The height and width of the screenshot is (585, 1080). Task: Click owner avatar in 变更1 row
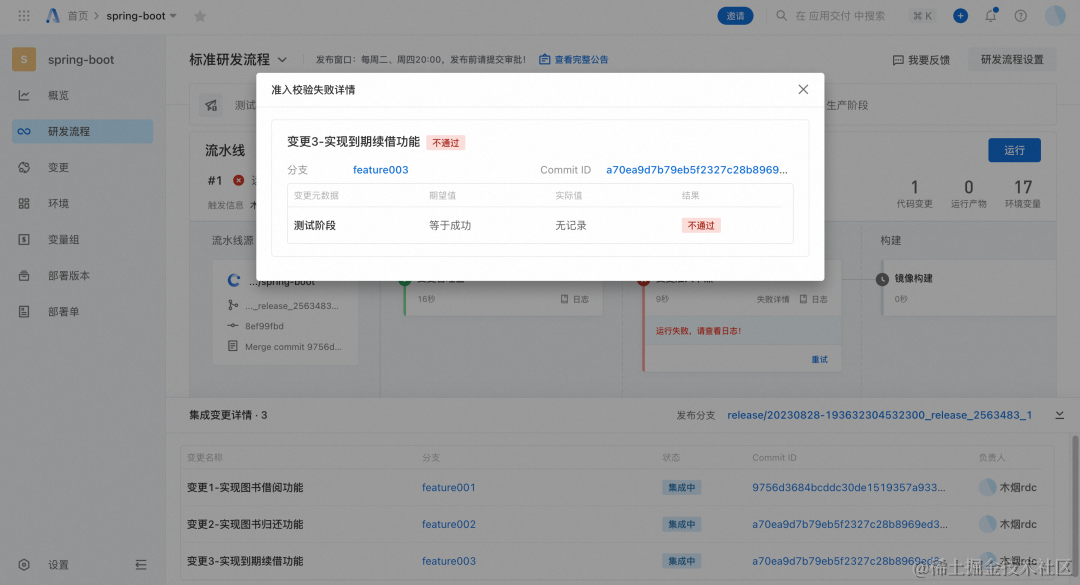(988, 487)
